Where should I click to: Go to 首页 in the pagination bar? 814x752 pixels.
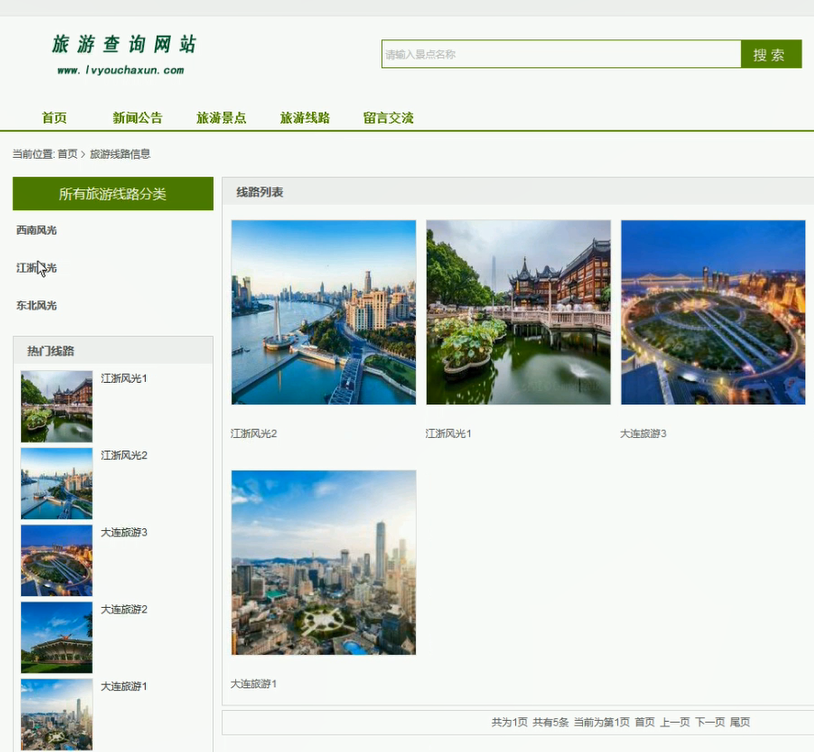645,722
